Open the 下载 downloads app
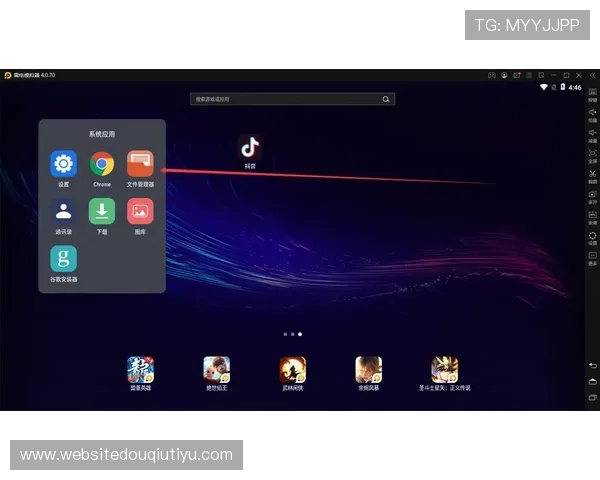The height and width of the screenshot is (480, 600). [102, 211]
